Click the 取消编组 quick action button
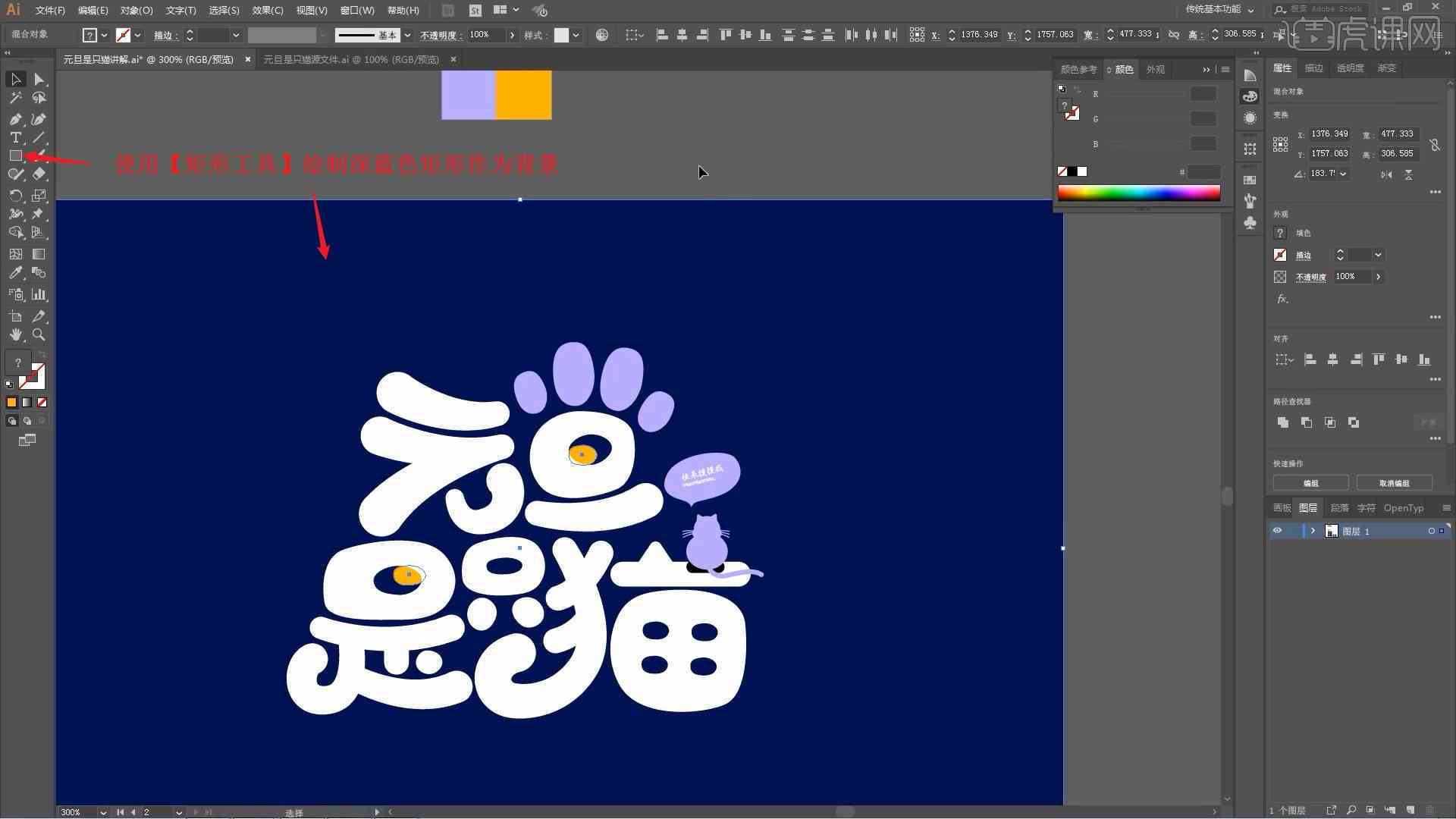Image resolution: width=1456 pixels, height=819 pixels. pos(1395,483)
